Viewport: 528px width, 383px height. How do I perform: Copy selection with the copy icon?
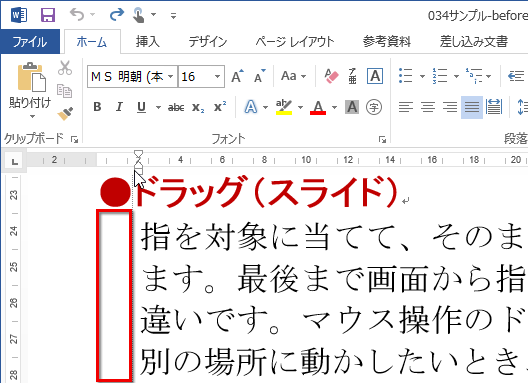click(x=65, y=91)
